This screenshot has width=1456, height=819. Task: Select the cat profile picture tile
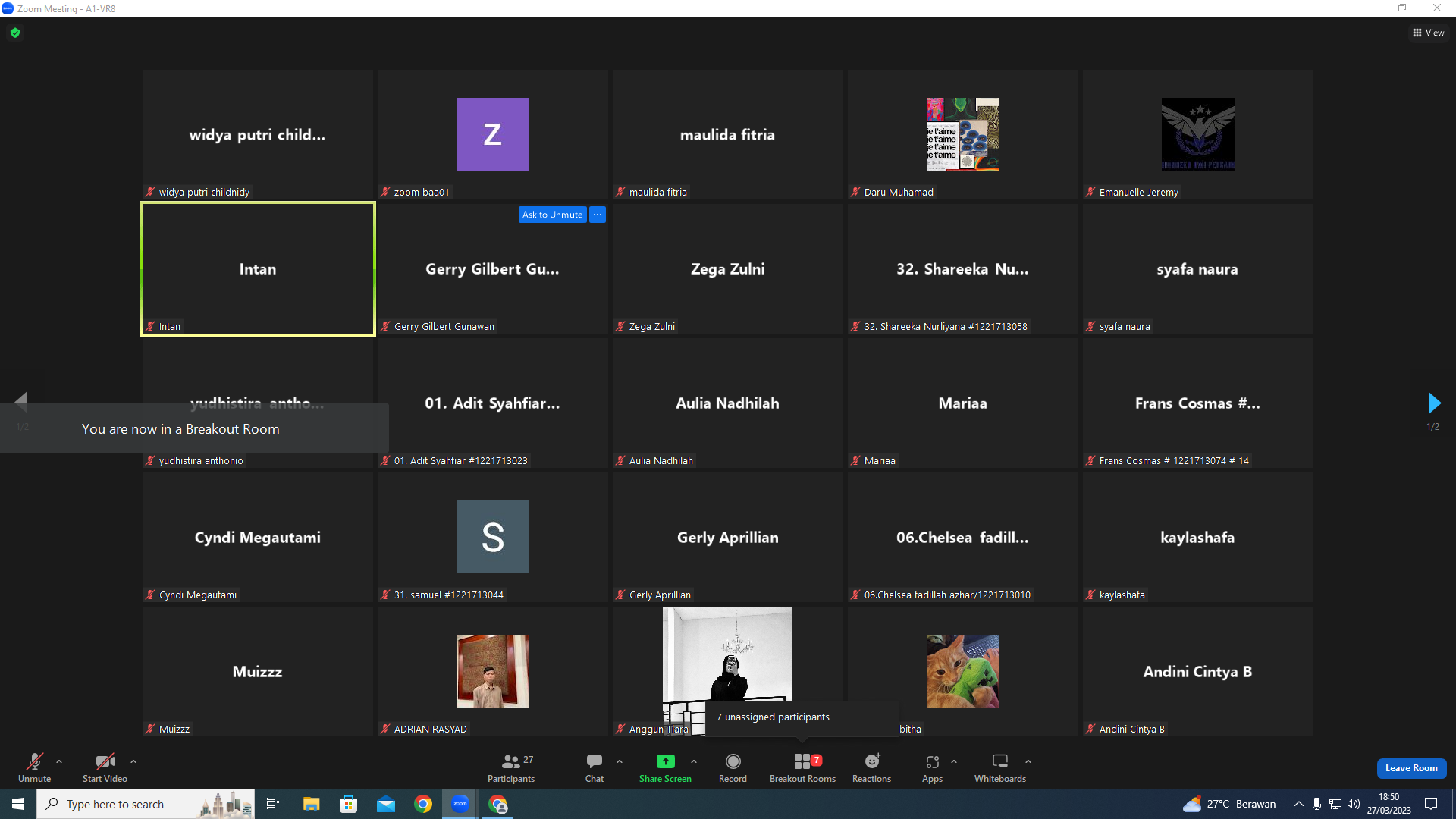pos(963,671)
